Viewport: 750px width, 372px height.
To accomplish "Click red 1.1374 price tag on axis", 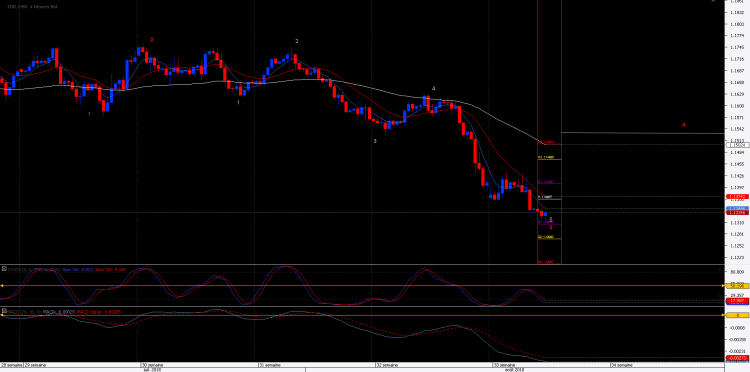I will [737, 197].
